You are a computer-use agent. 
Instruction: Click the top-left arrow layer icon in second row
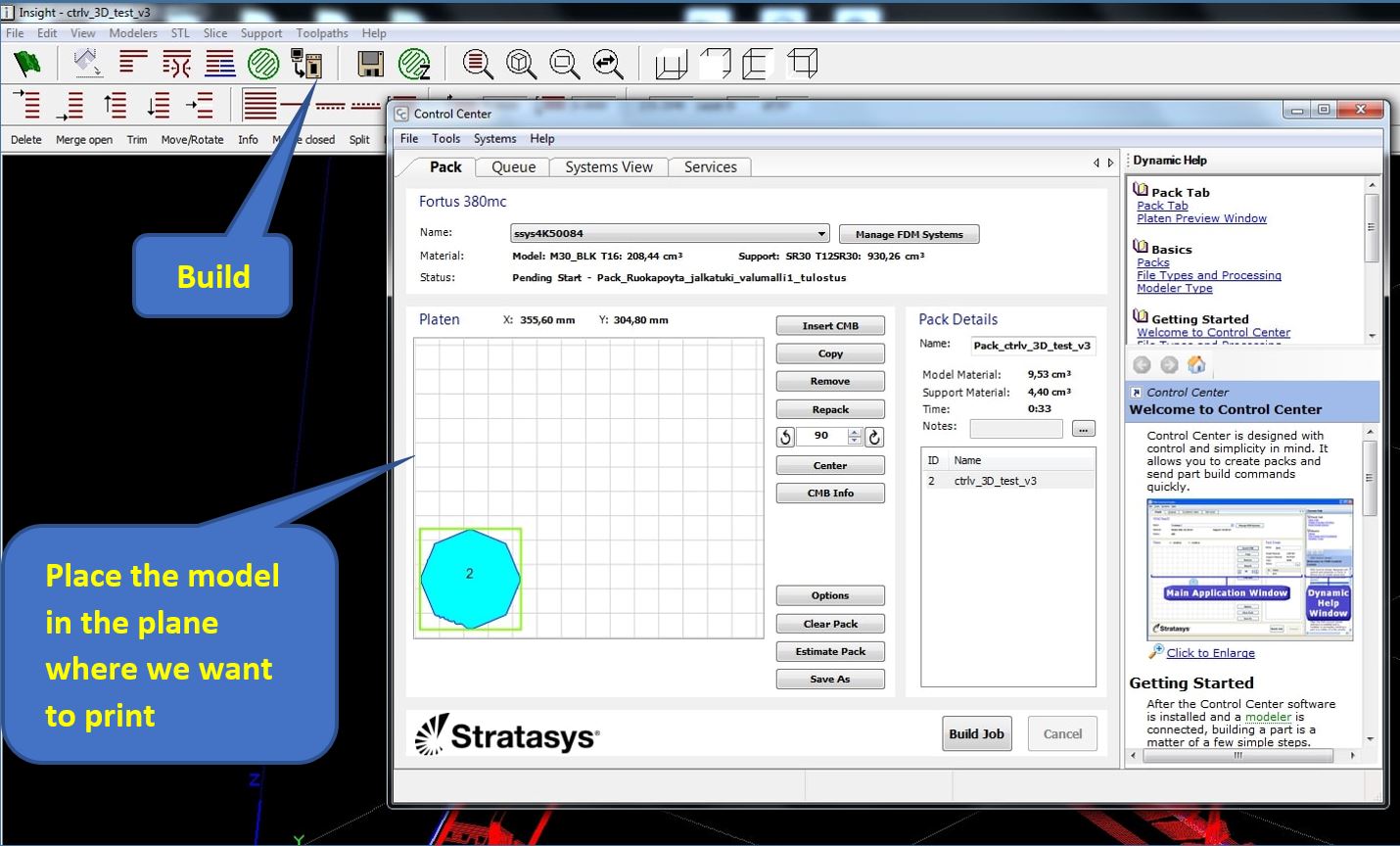[x=26, y=105]
